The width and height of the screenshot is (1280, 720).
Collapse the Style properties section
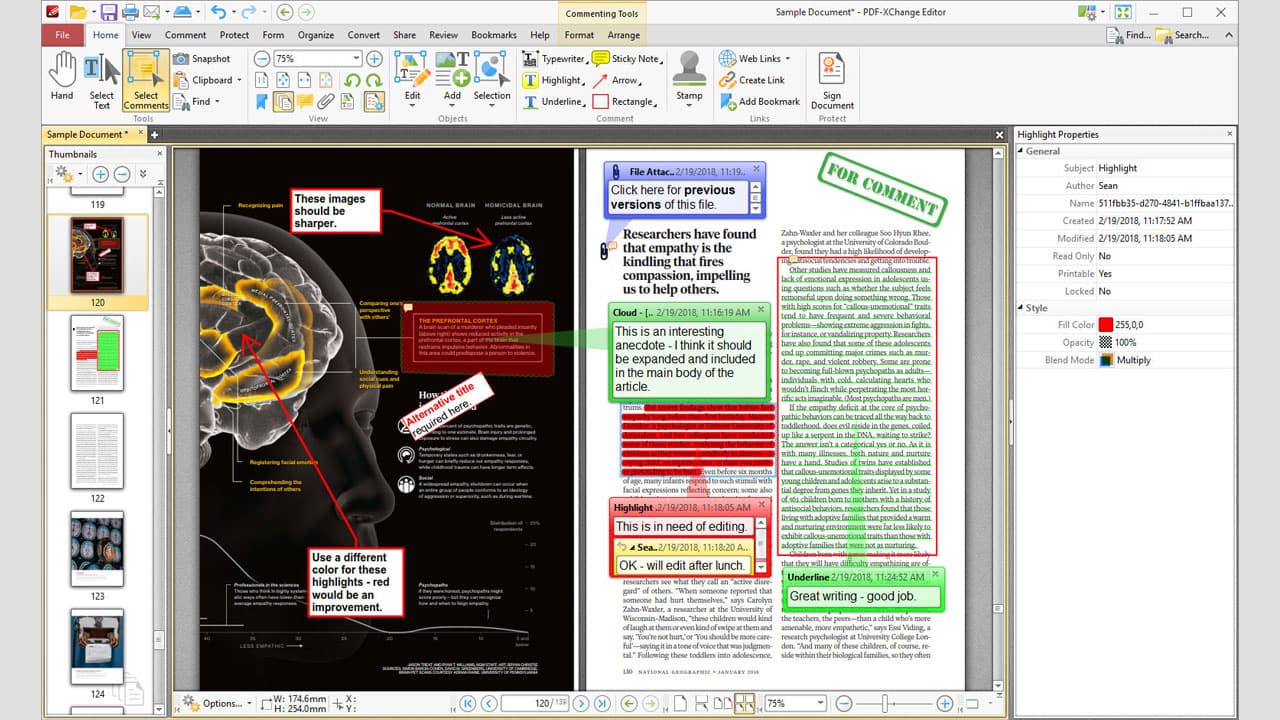click(1022, 308)
